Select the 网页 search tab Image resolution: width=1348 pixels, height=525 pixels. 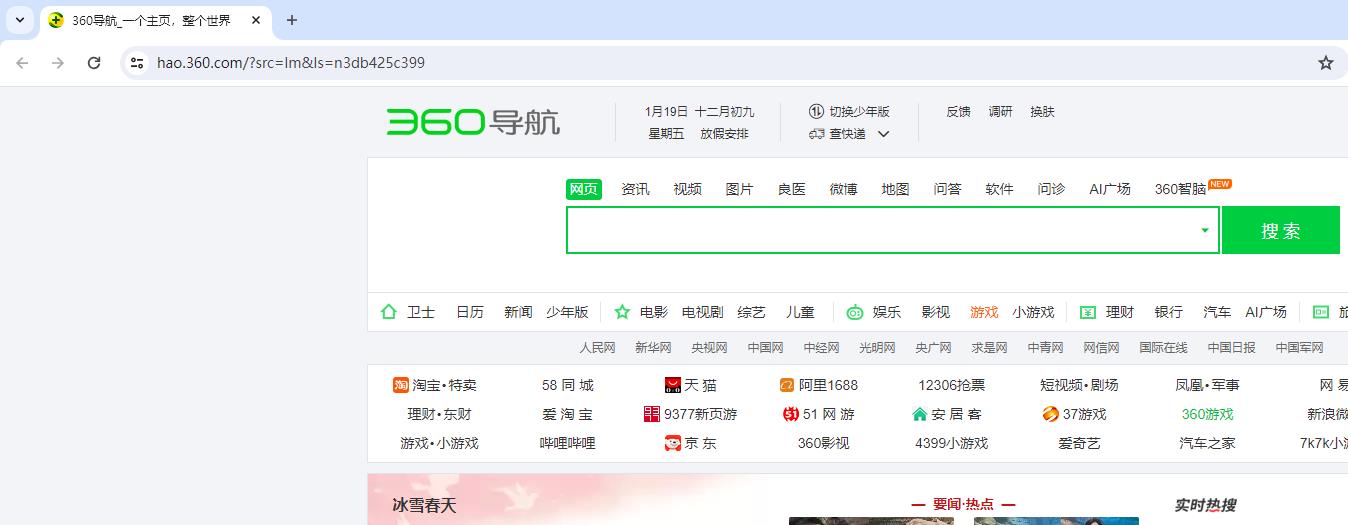pos(584,189)
